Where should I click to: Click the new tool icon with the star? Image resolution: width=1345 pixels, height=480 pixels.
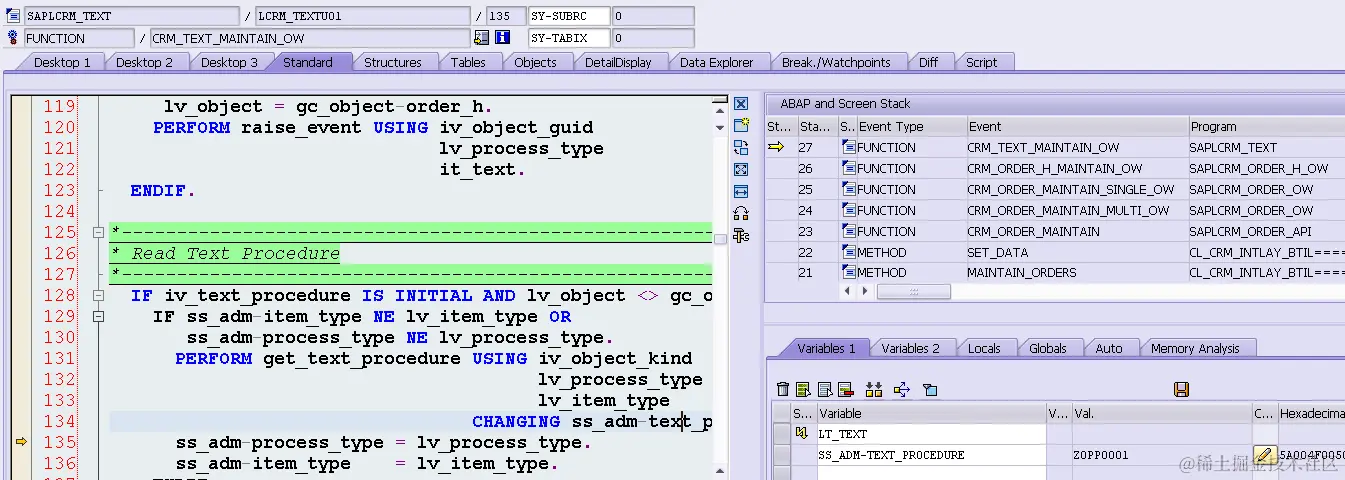click(x=741, y=126)
